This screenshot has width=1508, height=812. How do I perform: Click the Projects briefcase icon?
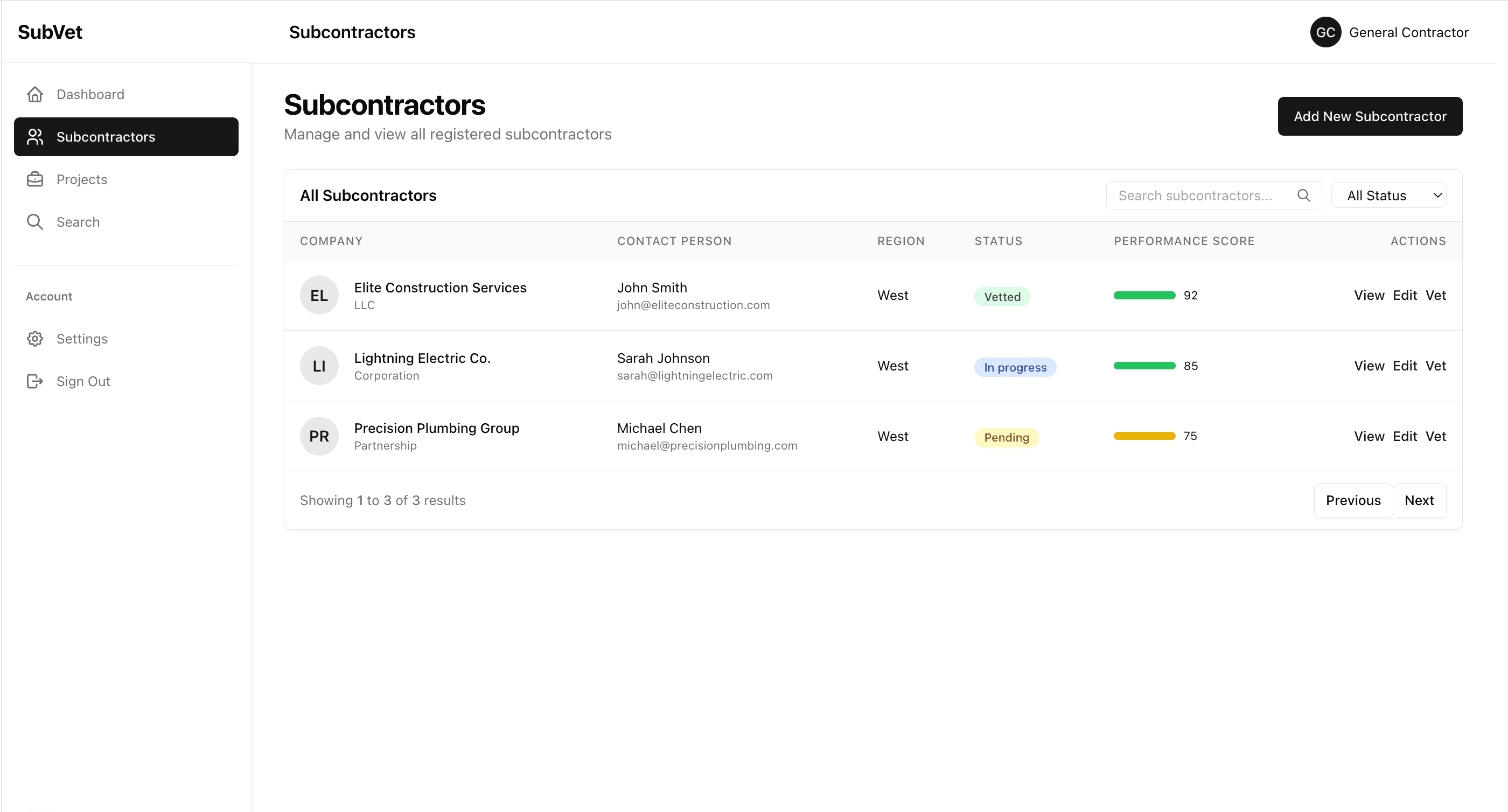point(35,179)
